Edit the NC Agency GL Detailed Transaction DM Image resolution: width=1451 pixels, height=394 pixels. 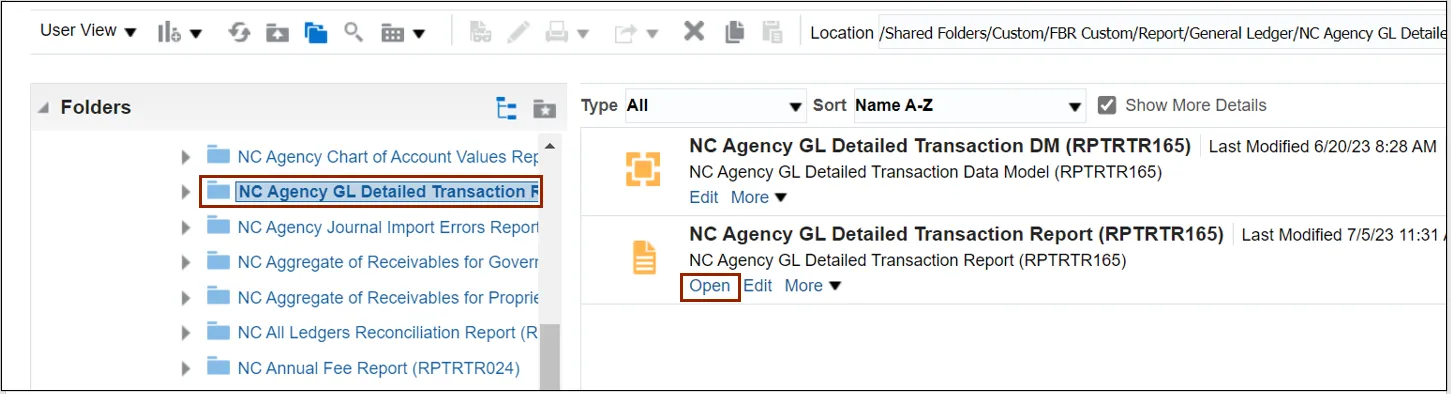pyautogui.click(x=704, y=198)
